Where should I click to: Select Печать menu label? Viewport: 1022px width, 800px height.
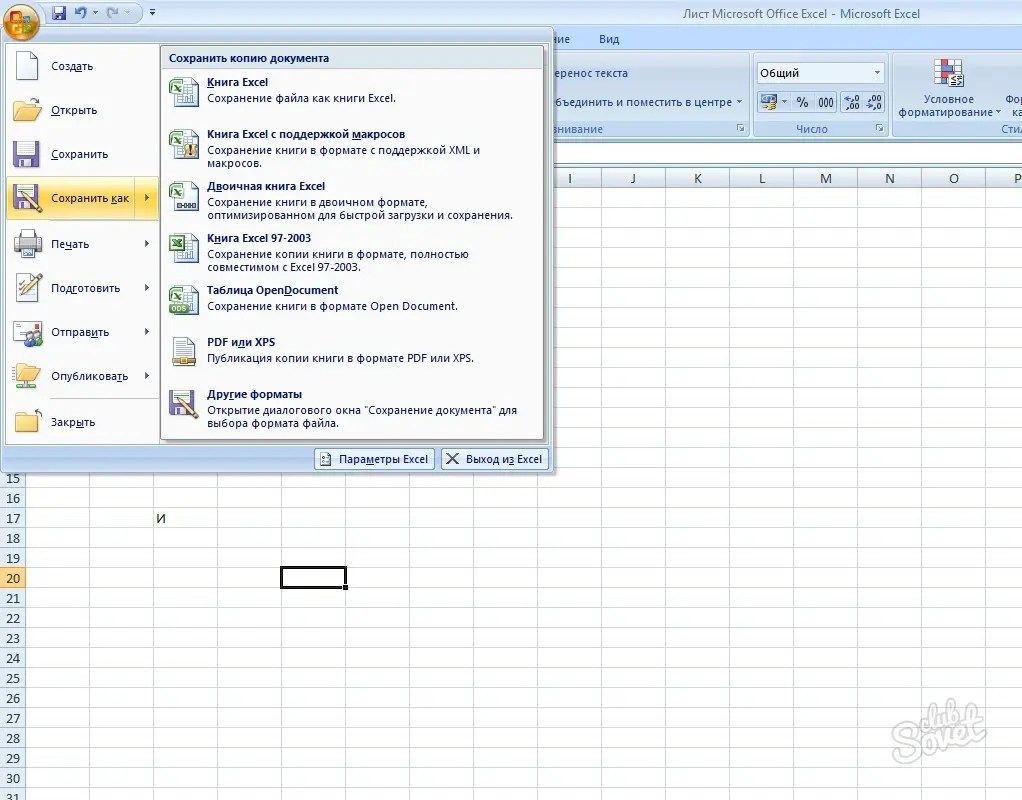point(70,244)
